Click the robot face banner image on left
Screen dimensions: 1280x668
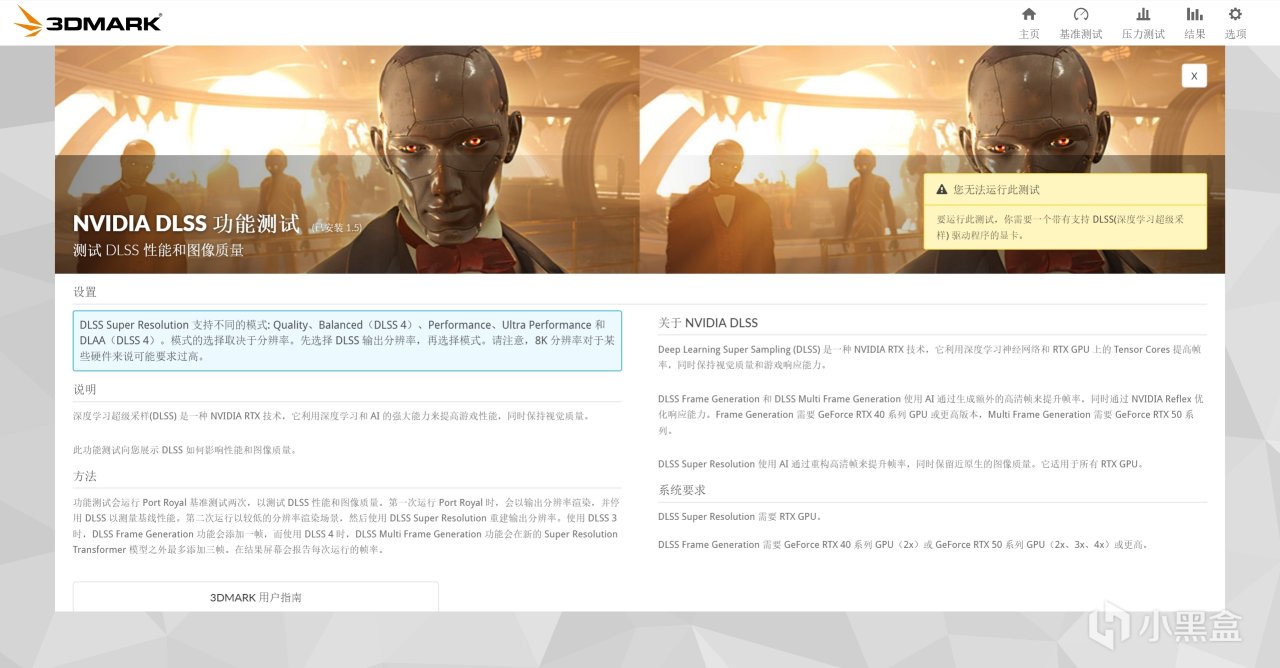(x=347, y=160)
